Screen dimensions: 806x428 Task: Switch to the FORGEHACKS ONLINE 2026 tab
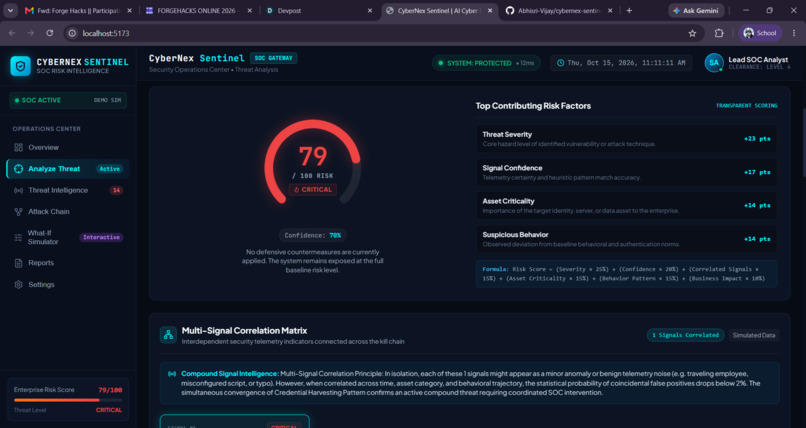click(x=199, y=10)
